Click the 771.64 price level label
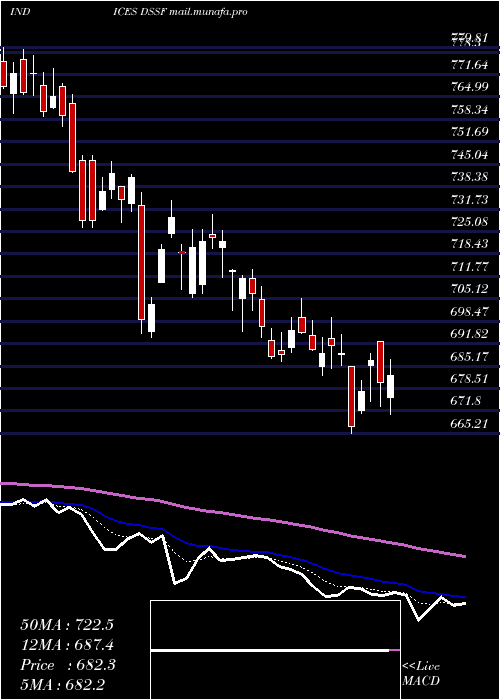This screenshot has width=500, height=700. tap(469, 65)
